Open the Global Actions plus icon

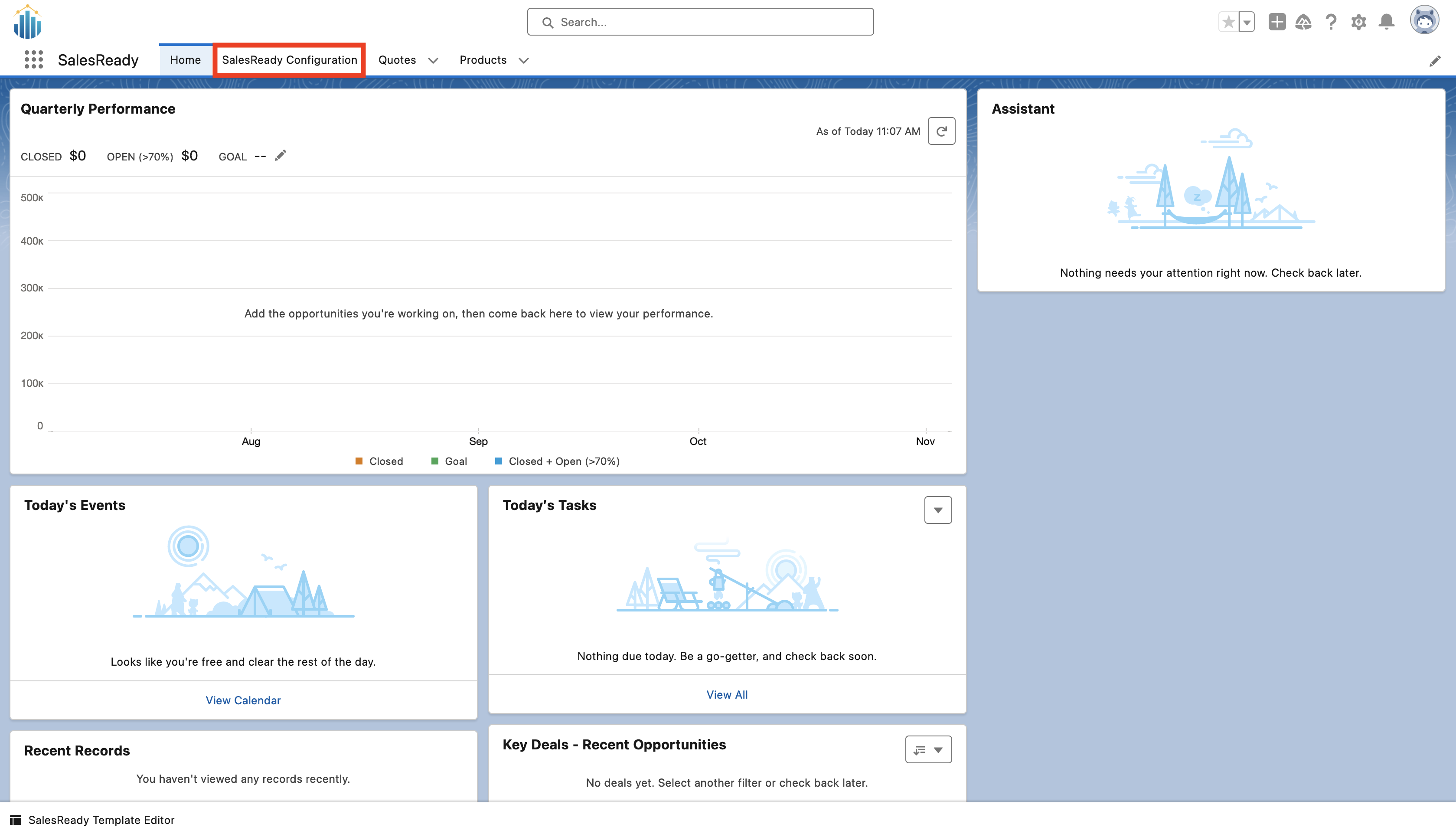pos(1277,23)
